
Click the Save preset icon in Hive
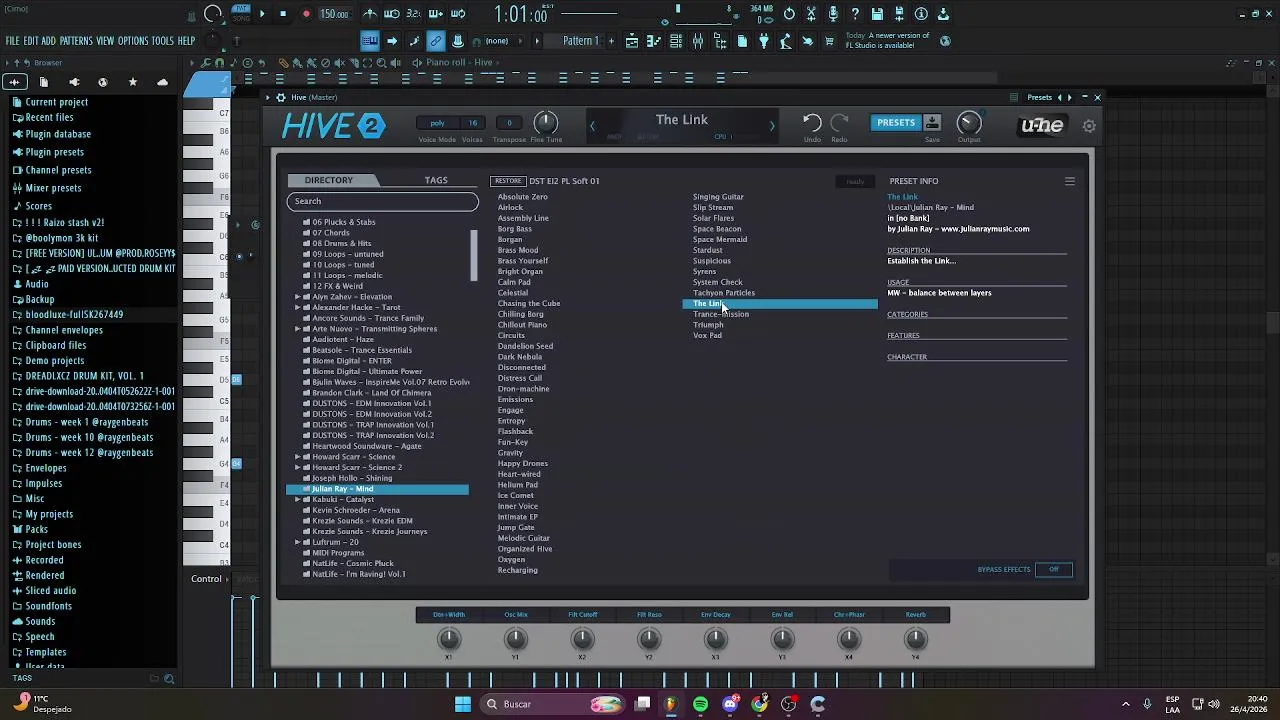pyautogui.click(x=932, y=123)
